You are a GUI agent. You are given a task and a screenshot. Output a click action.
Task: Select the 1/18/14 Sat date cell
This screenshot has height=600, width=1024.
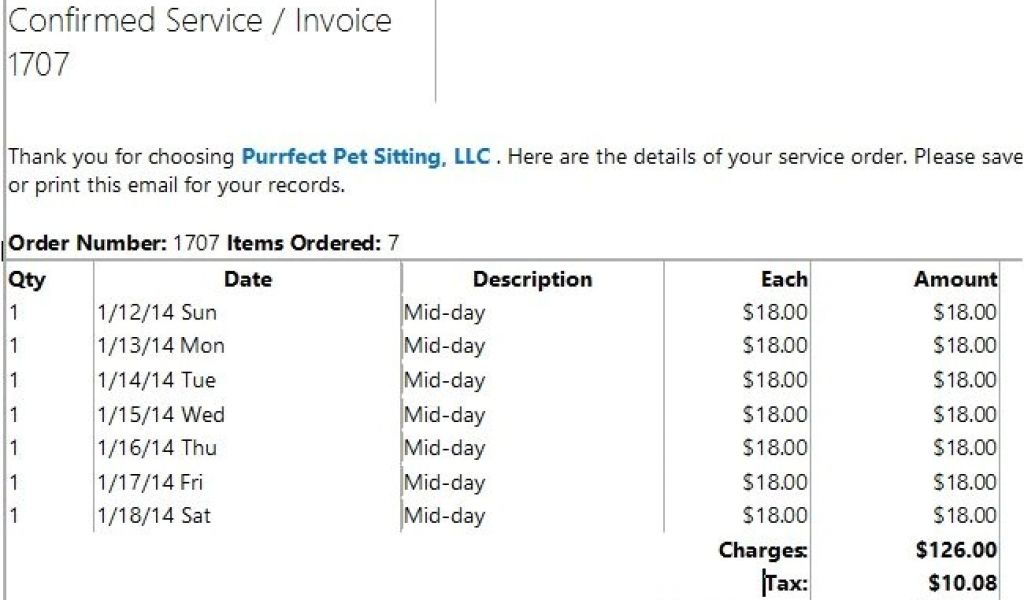(154, 515)
